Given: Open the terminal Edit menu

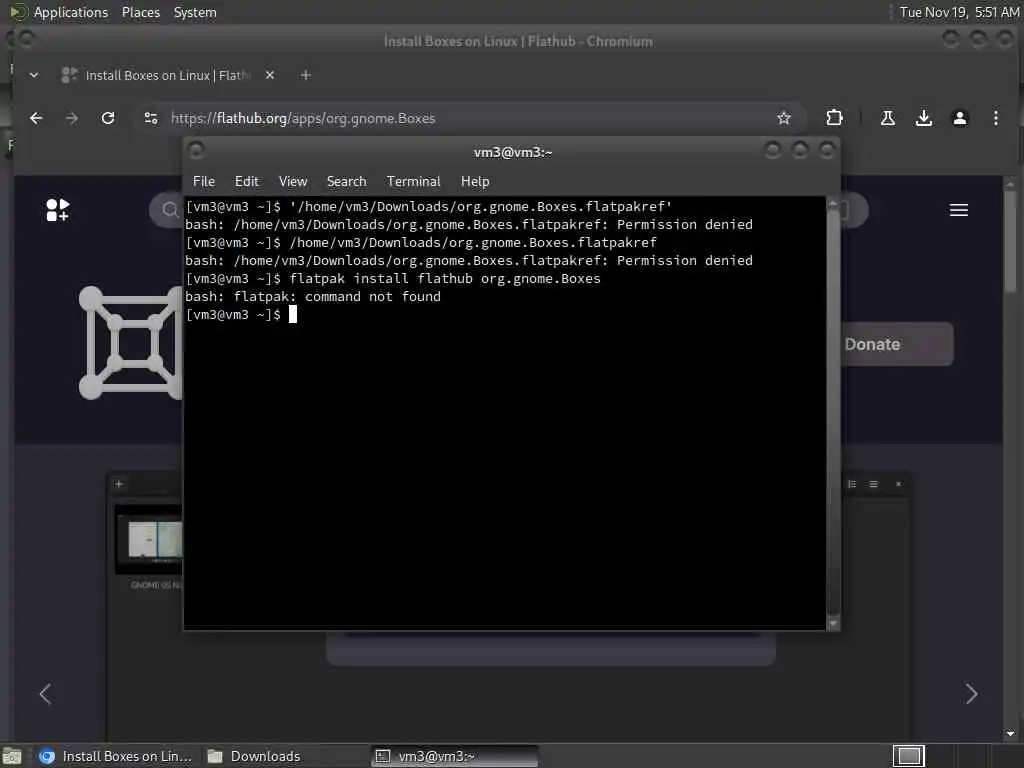Looking at the screenshot, I should [x=247, y=182].
